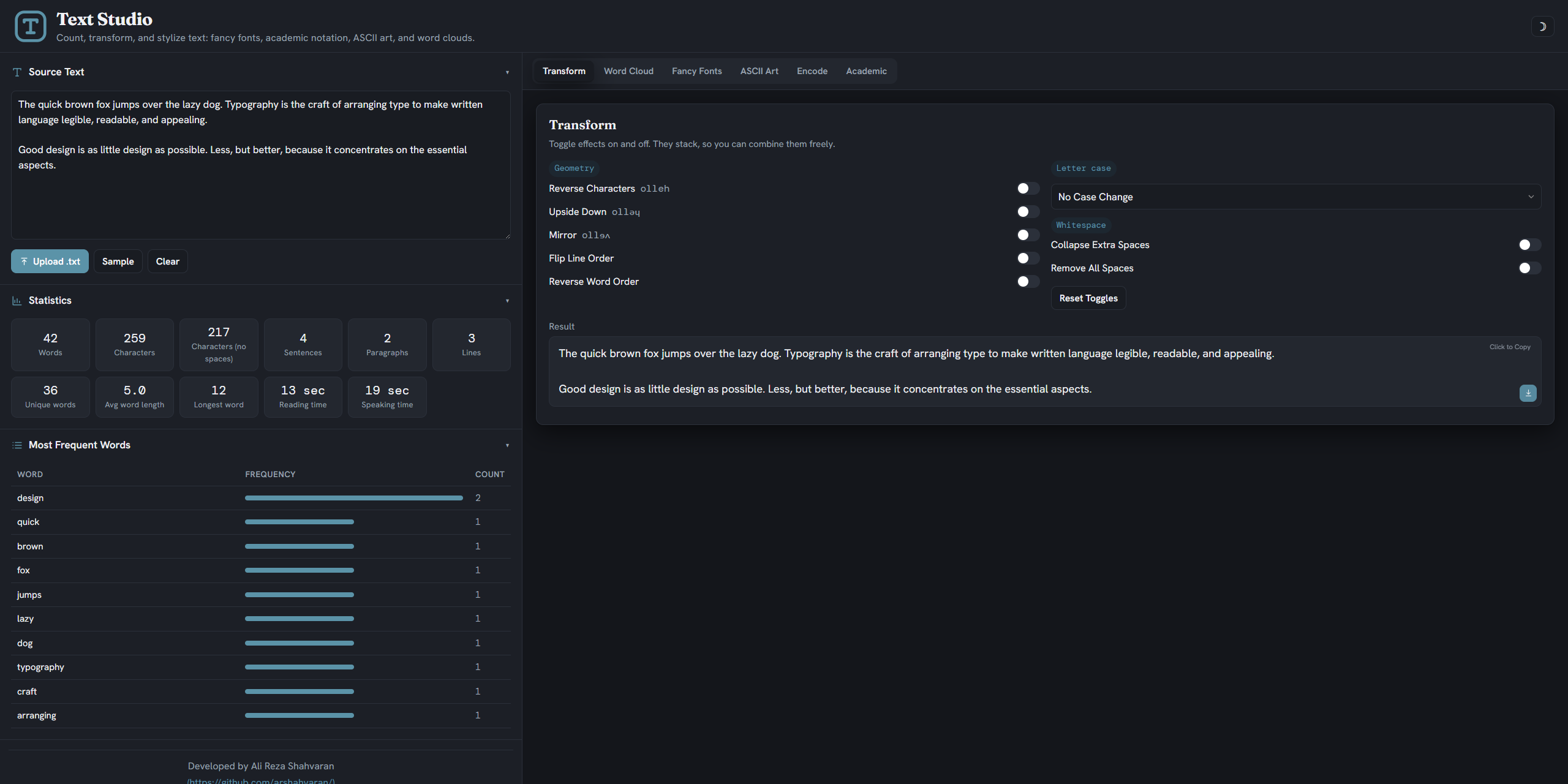Click the 36 Unique words card
Viewport: 1568px width, 784px height.
click(50, 397)
